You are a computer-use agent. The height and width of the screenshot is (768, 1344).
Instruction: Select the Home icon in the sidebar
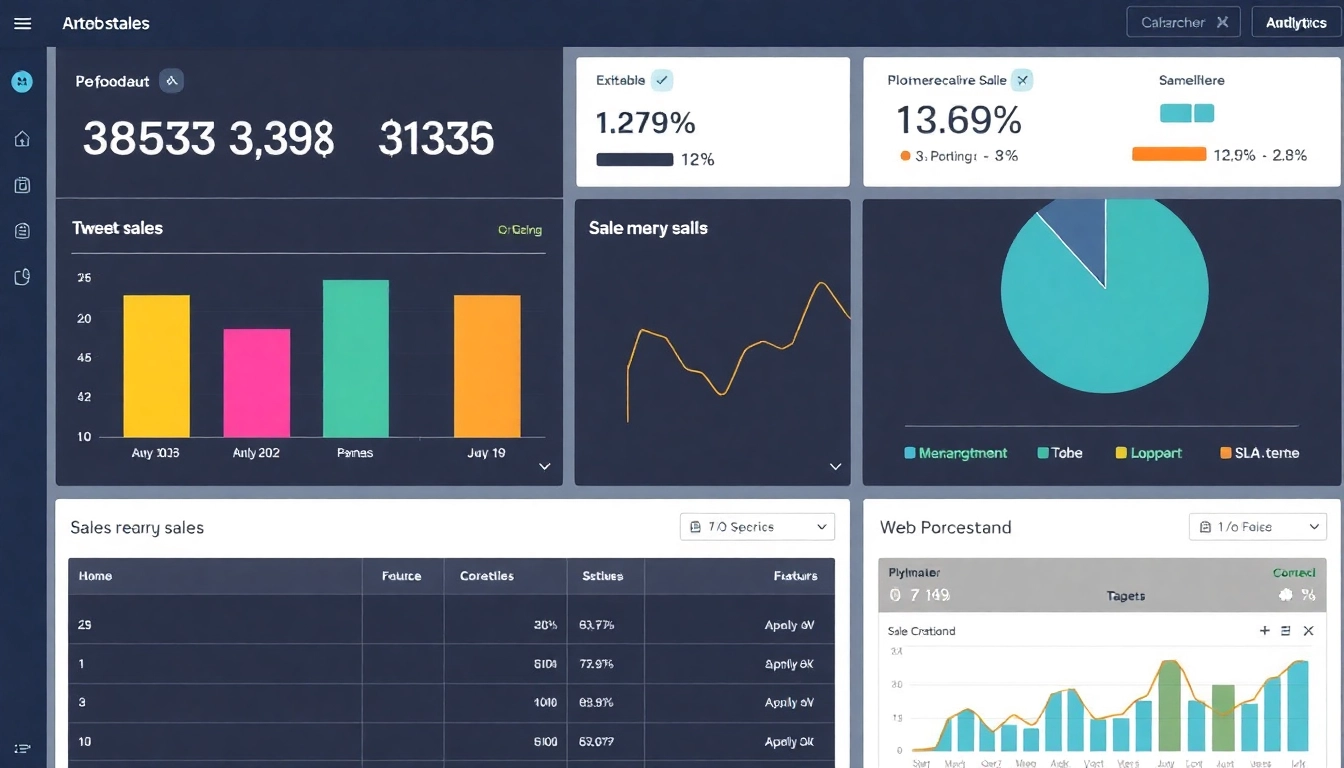tap(22, 138)
